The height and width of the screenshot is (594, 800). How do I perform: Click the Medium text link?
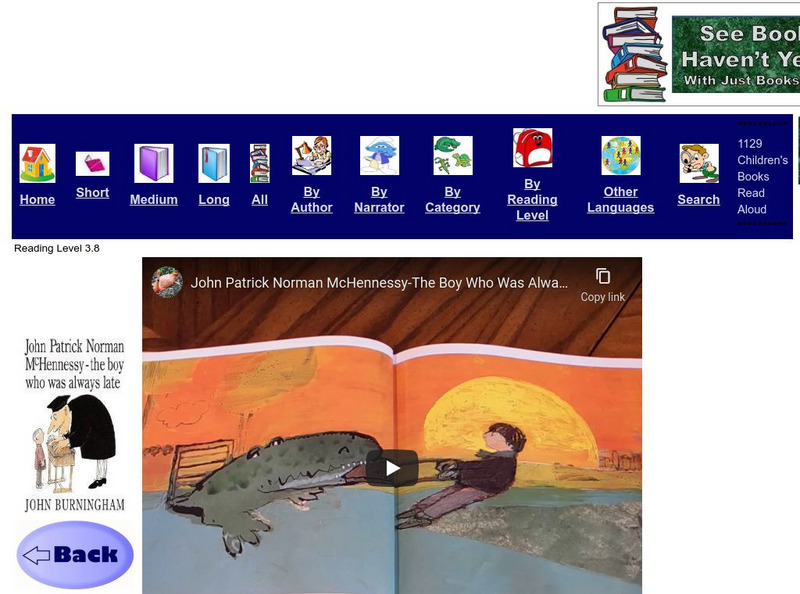(154, 200)
